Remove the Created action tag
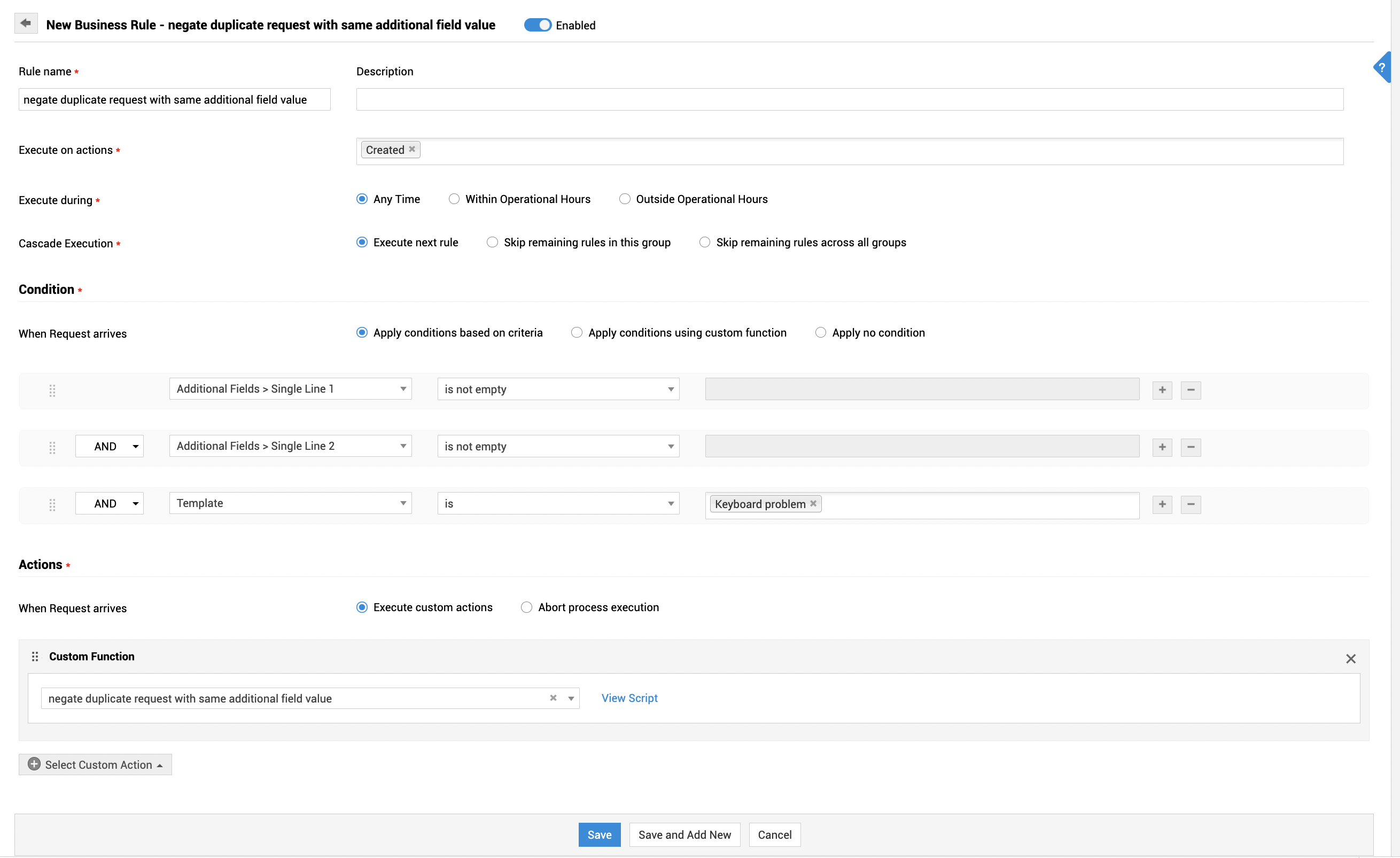The height and width of the screenshot is (858, 1400). tap(412, 149)
